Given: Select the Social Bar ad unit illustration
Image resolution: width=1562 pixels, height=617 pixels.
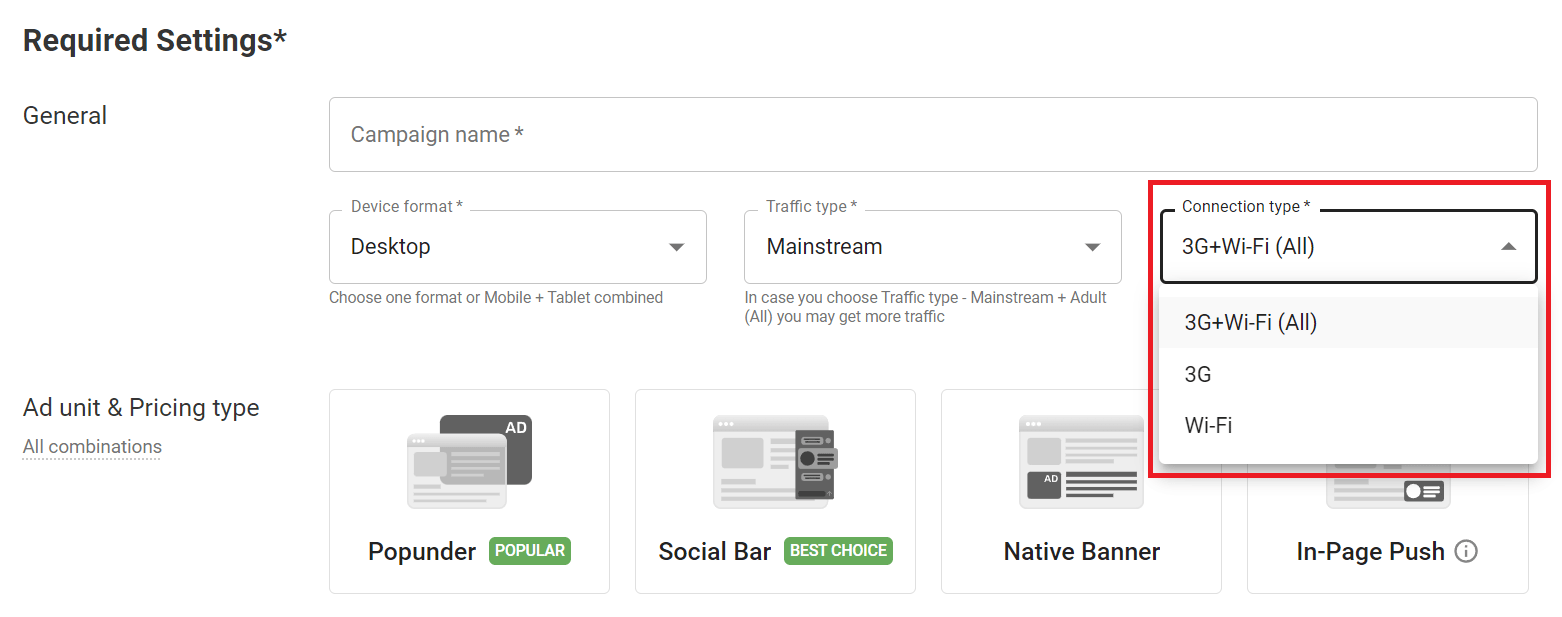Looking at the screenshot, I should coord(775,458).
